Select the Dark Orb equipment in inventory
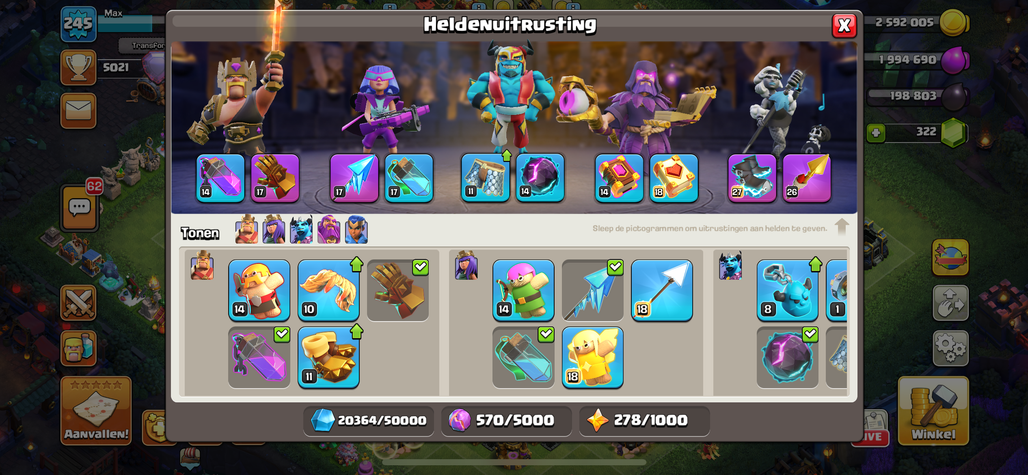 (x=787, y=357)
